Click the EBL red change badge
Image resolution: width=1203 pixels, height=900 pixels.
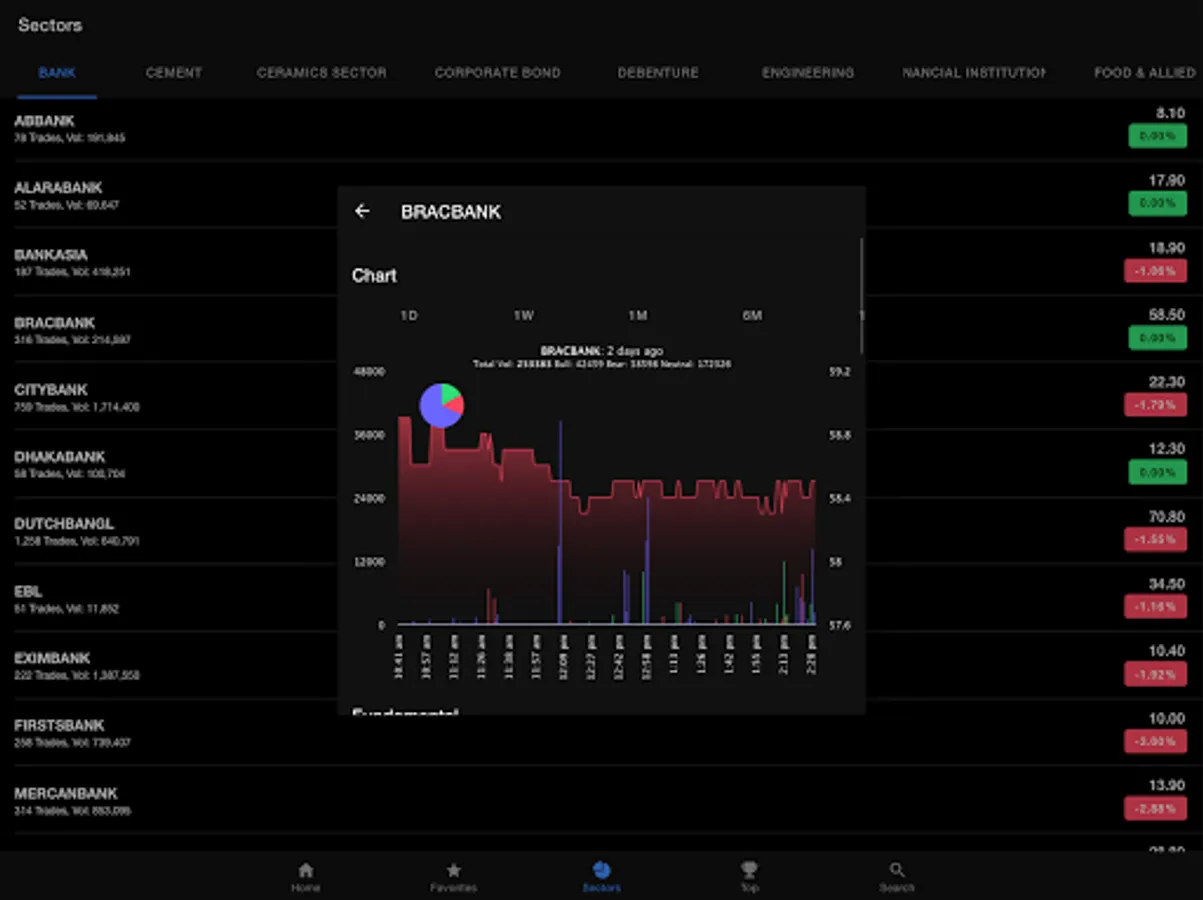click(1155, 607)
